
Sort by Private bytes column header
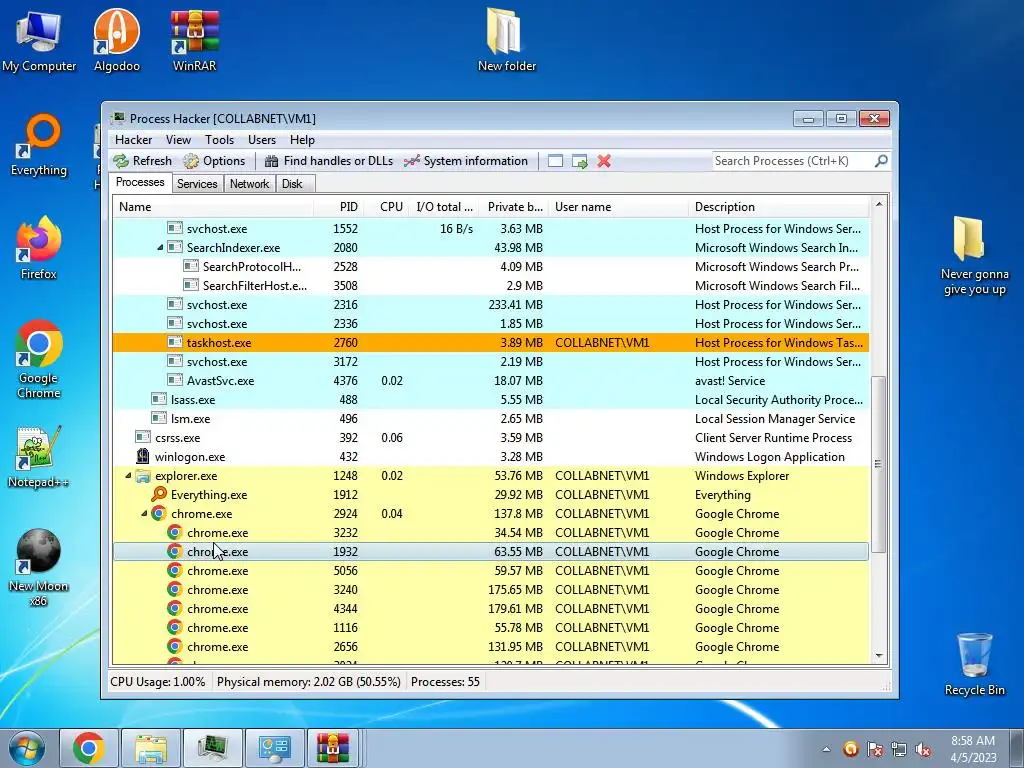[x=514, y=207]
